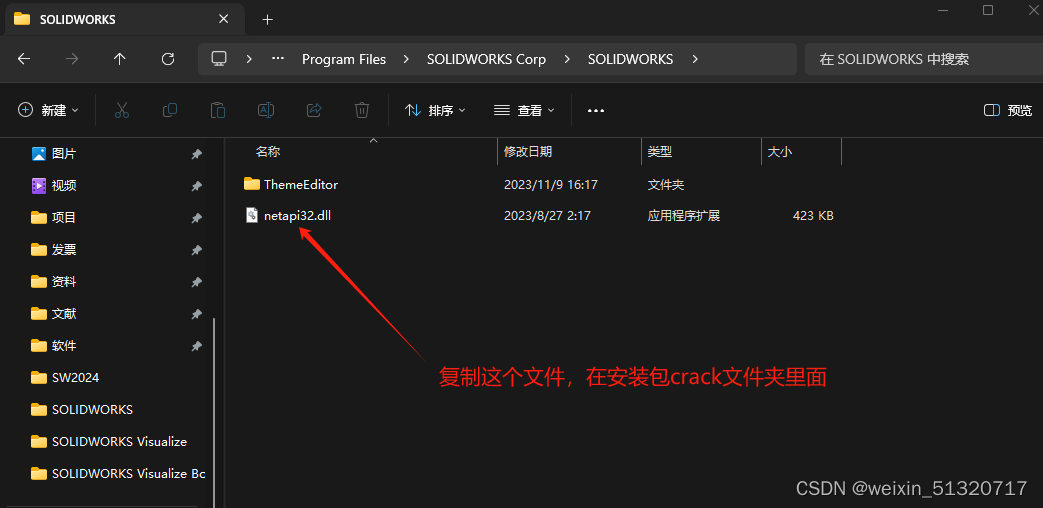Image resolution: width=1043 pixels, height=508 pixels.
Task: Open SOLIDWORKS Visualize Bc folder in sidebar
Action: [x=128, y=473]
